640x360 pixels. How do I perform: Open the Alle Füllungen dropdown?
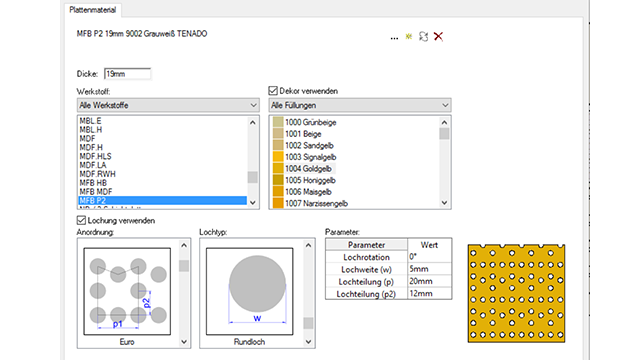pos(360,105)
